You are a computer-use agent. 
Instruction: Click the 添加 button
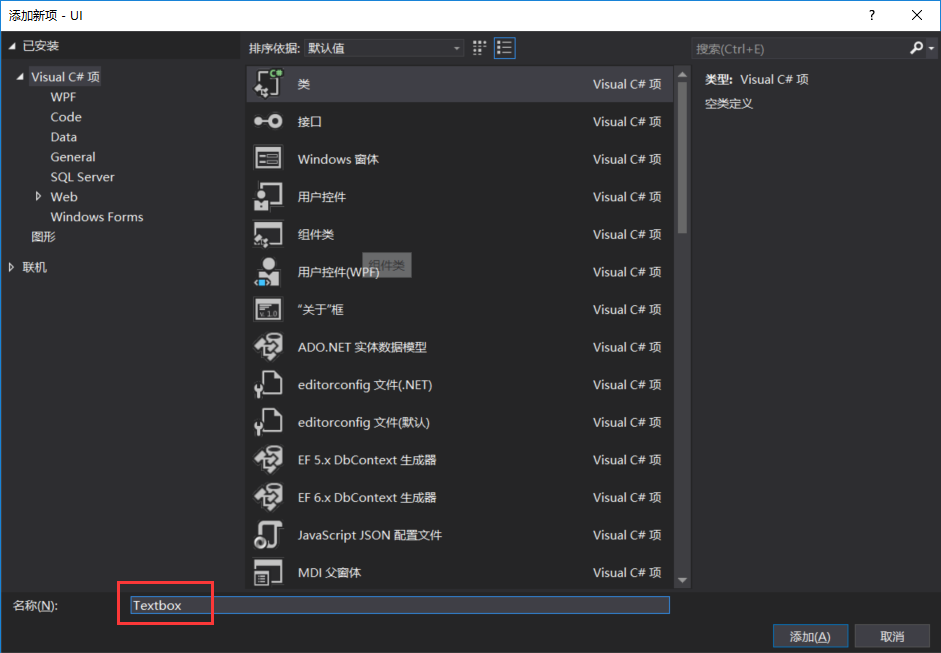[810, 635]
